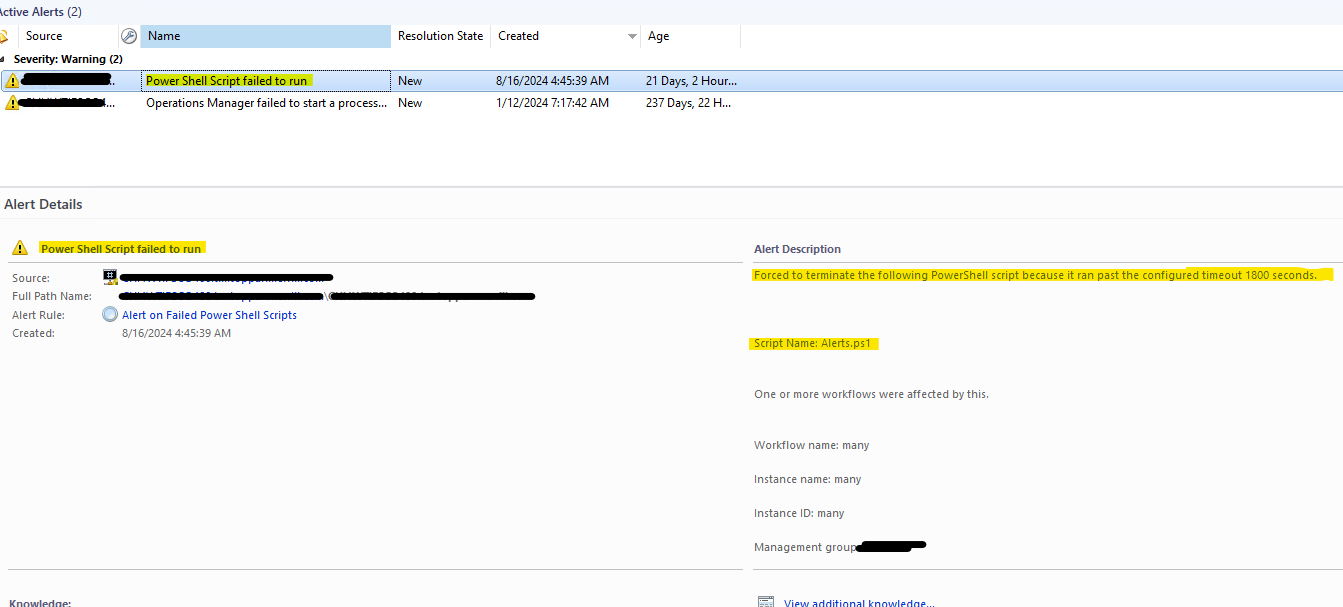Sort alerts by the Name column

265,35
